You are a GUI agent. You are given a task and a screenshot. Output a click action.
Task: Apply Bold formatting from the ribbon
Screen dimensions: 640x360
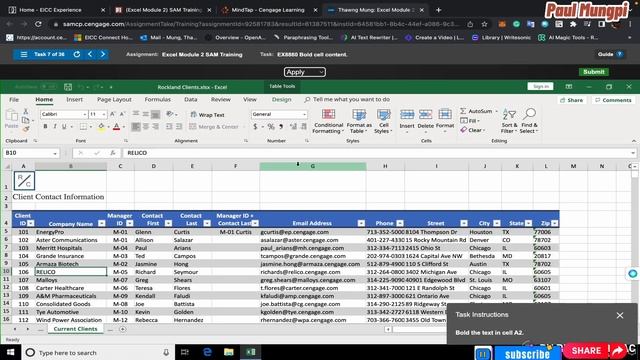pos(45,127)
